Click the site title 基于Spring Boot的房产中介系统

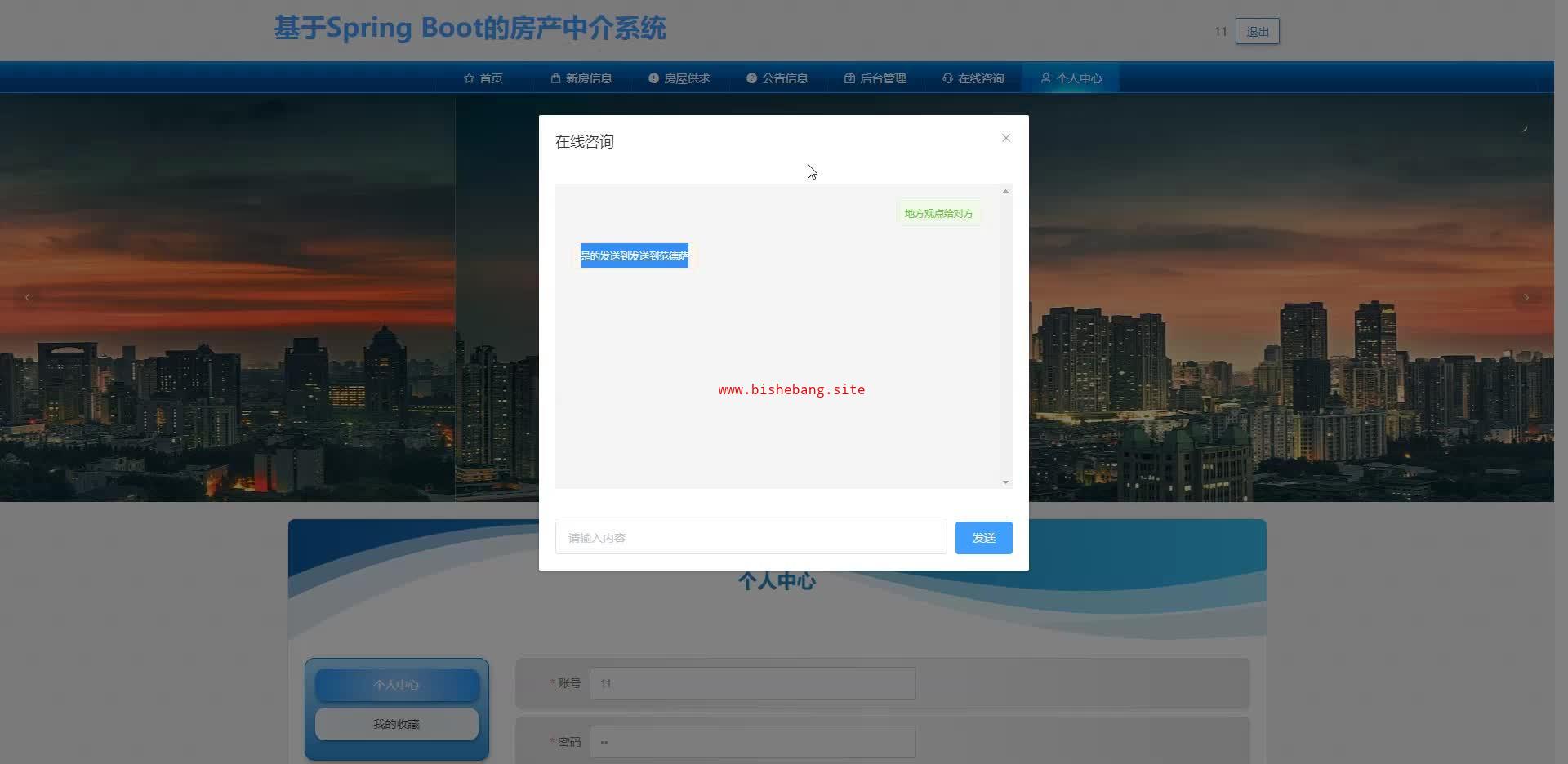point(470,29)
